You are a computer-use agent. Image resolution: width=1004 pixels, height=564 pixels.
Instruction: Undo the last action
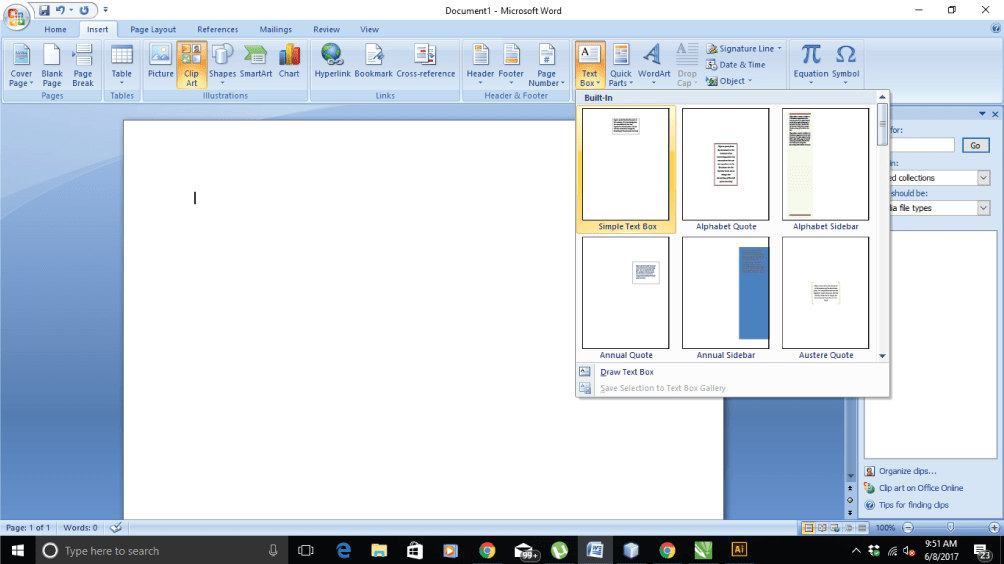coord(60,10)
